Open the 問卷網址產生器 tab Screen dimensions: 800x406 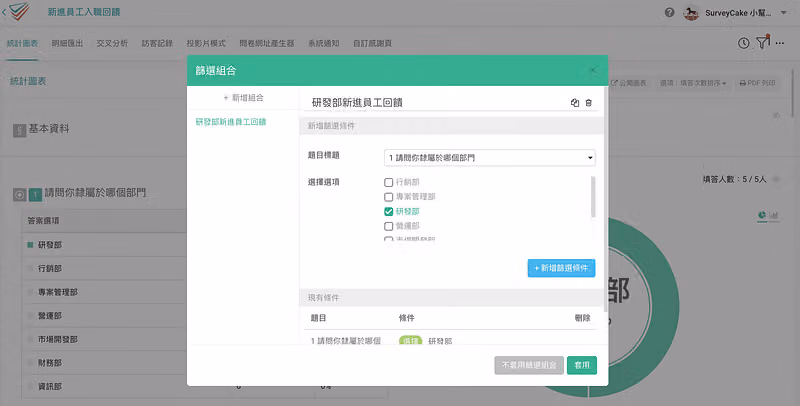[267, 43]
